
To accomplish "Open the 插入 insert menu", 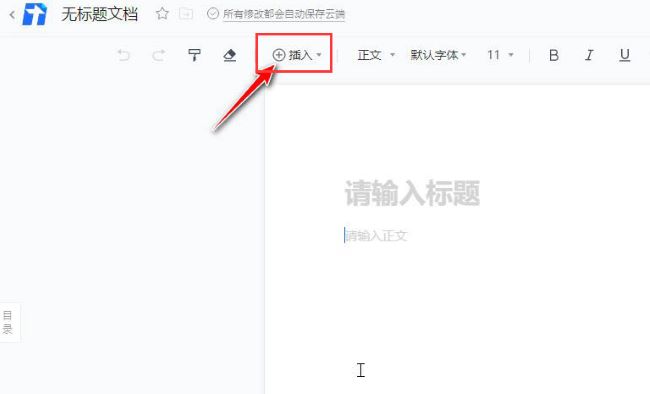I will click(x=296, y=55).
